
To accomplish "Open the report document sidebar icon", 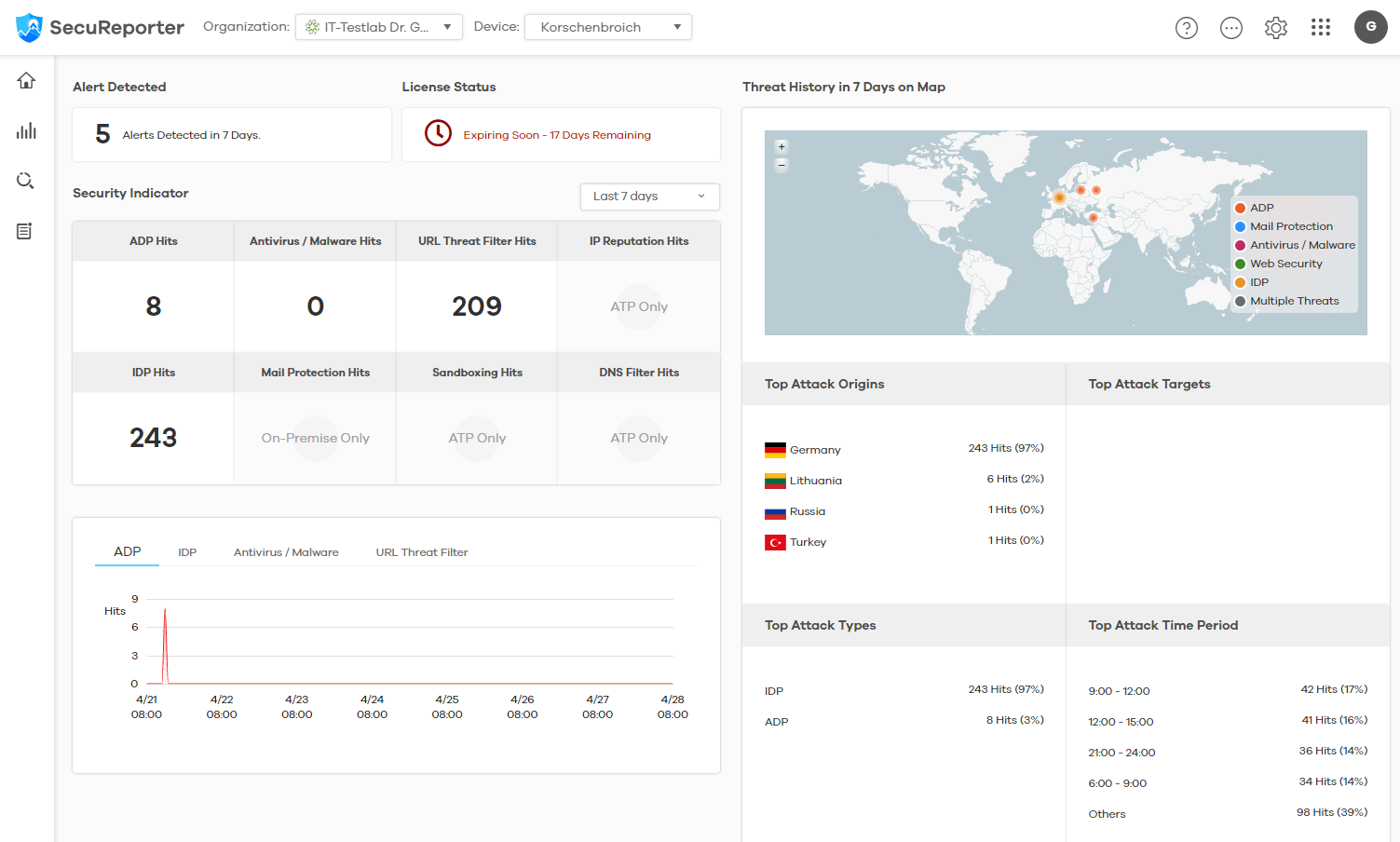I will coord(25,231).
